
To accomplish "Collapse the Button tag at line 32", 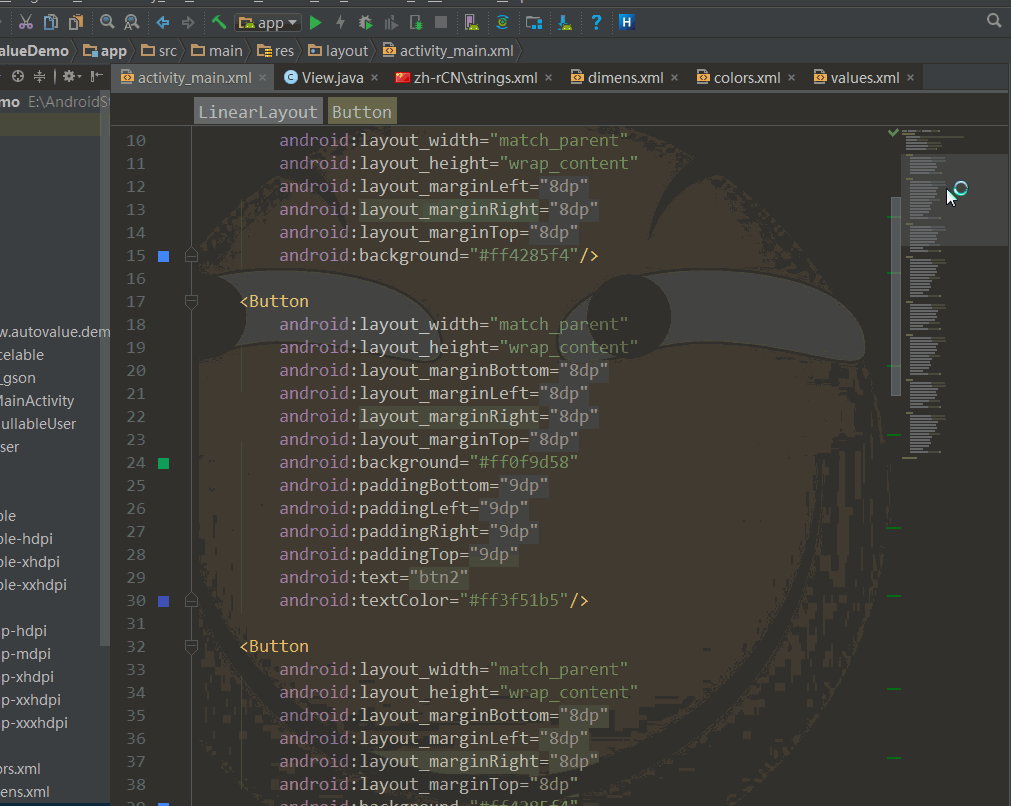I will [x=191, y=646].
